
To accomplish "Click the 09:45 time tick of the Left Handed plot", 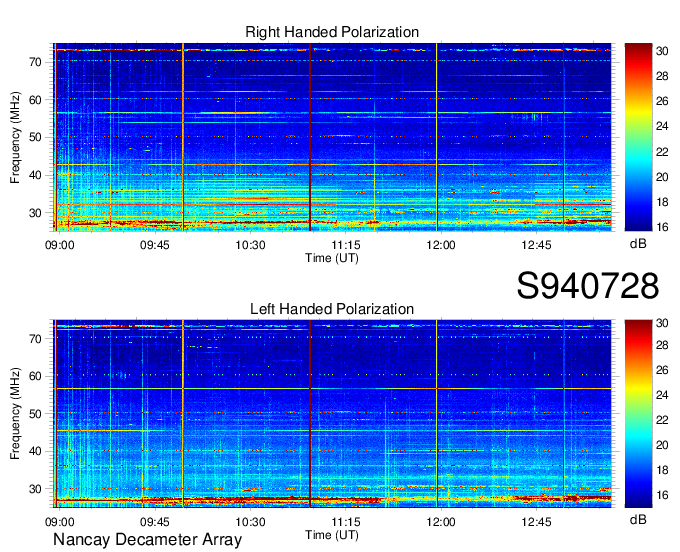I will tap(155, 522).
